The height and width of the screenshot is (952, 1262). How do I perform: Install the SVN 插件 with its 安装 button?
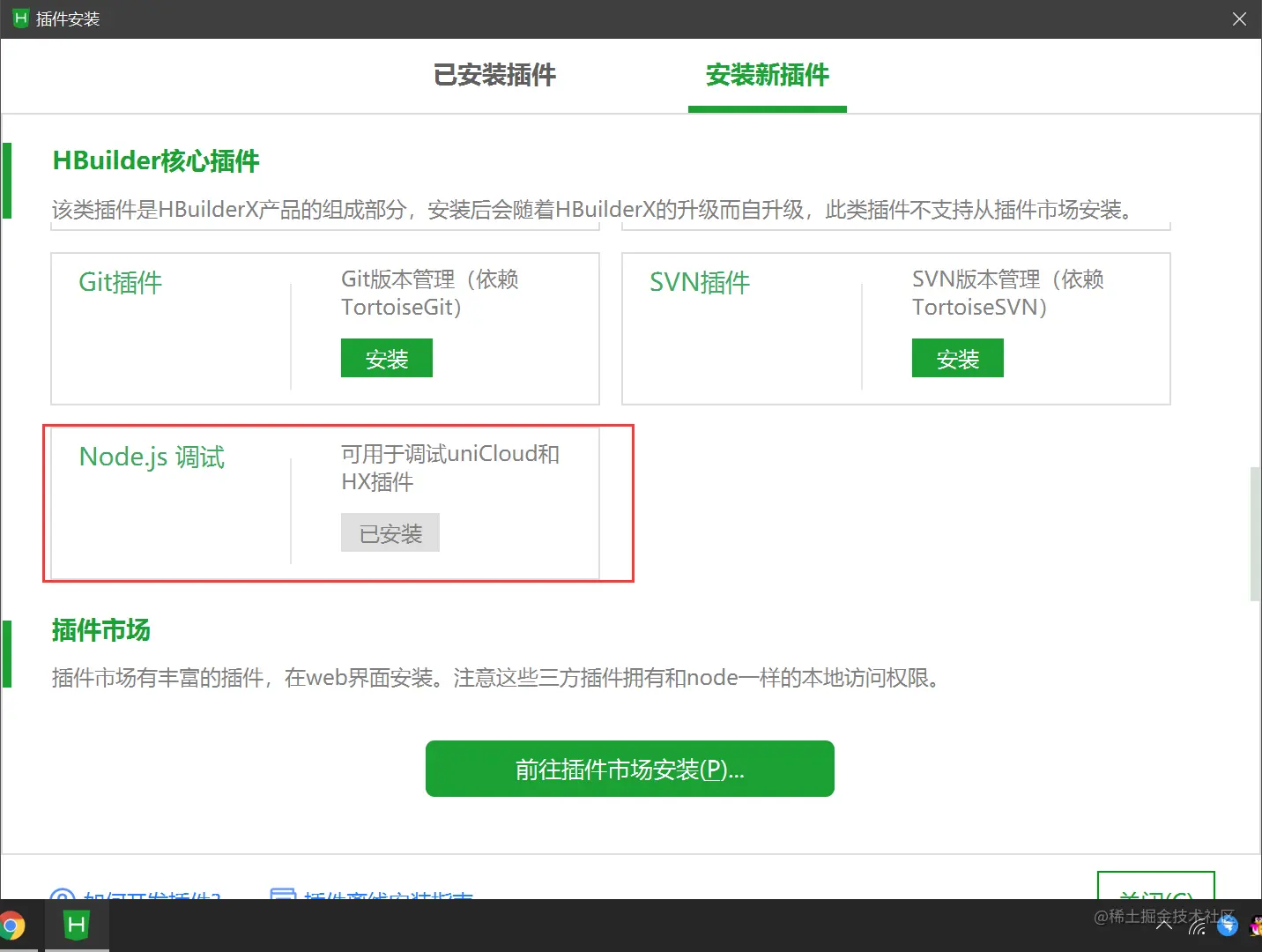[x=957, y=358]
